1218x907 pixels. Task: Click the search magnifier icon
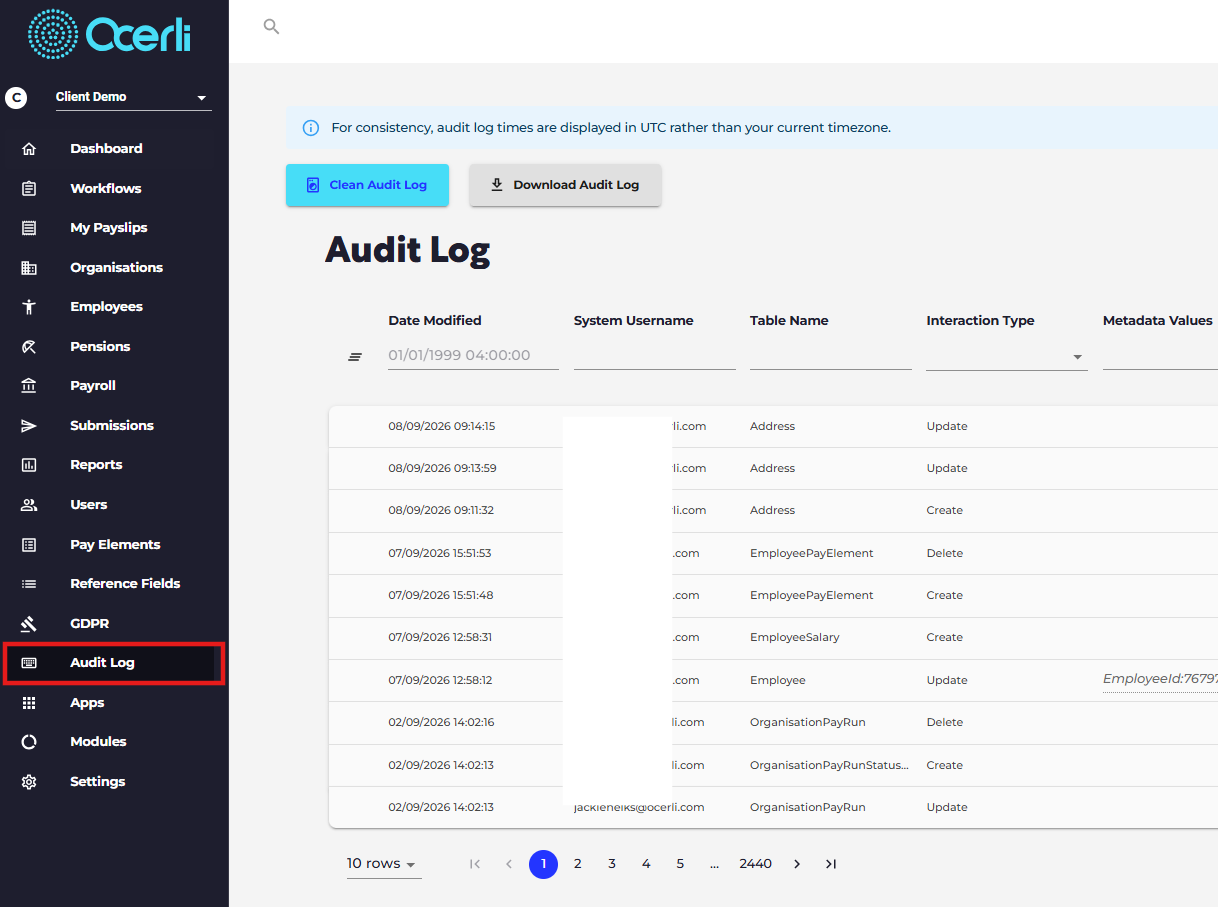pyautogui.click(x=271, y=27)
